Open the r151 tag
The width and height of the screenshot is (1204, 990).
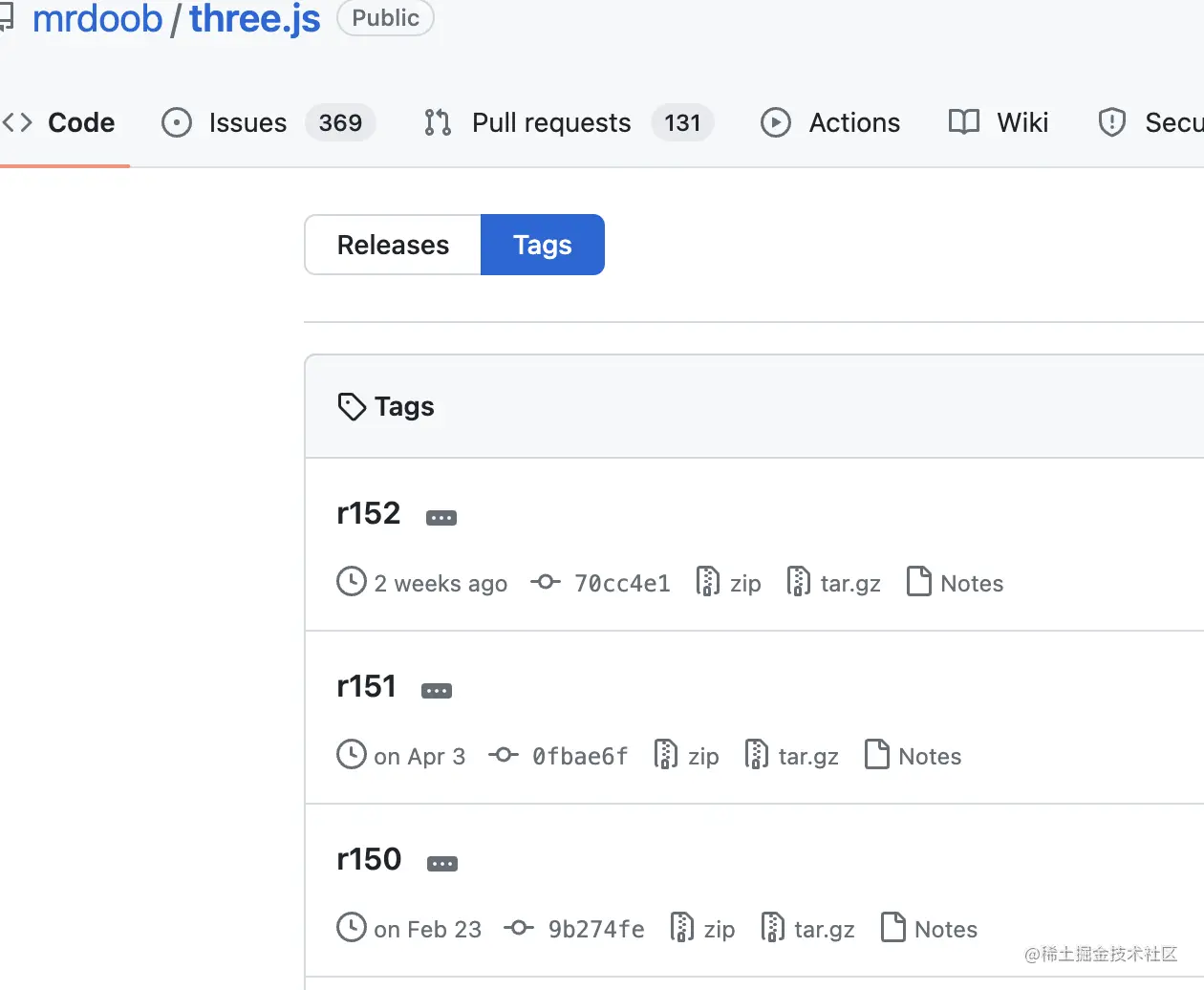(x=367, y=686)
